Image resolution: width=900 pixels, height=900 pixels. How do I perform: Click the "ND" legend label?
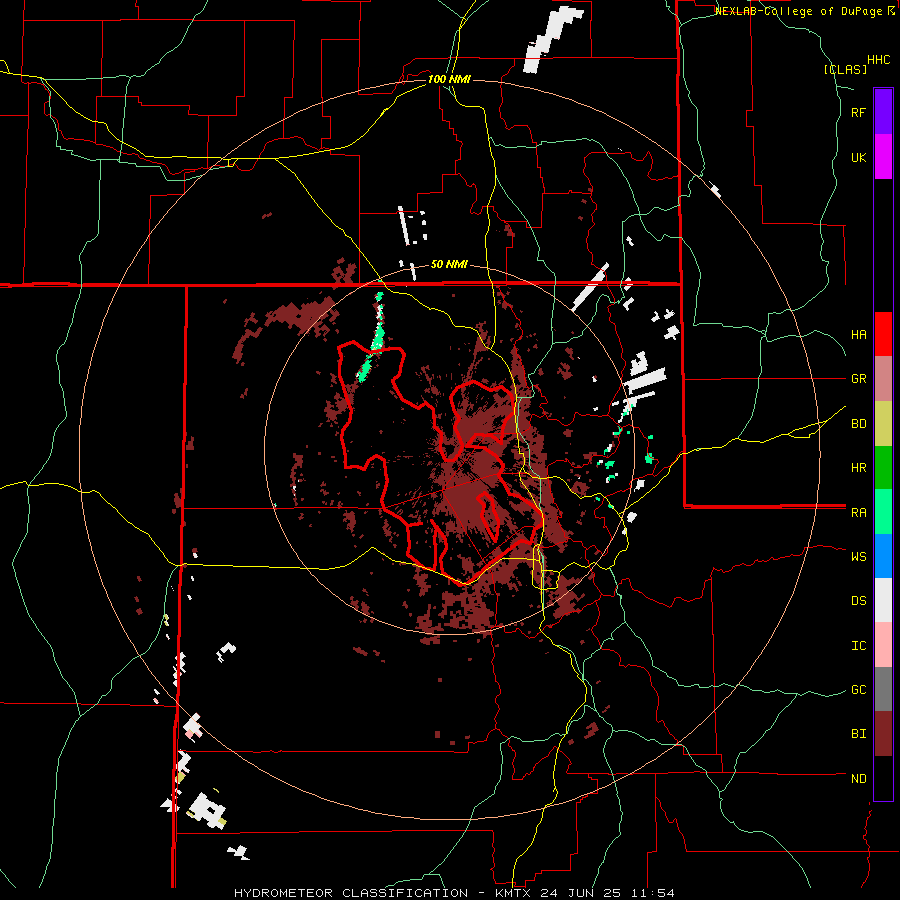(858, 779)
